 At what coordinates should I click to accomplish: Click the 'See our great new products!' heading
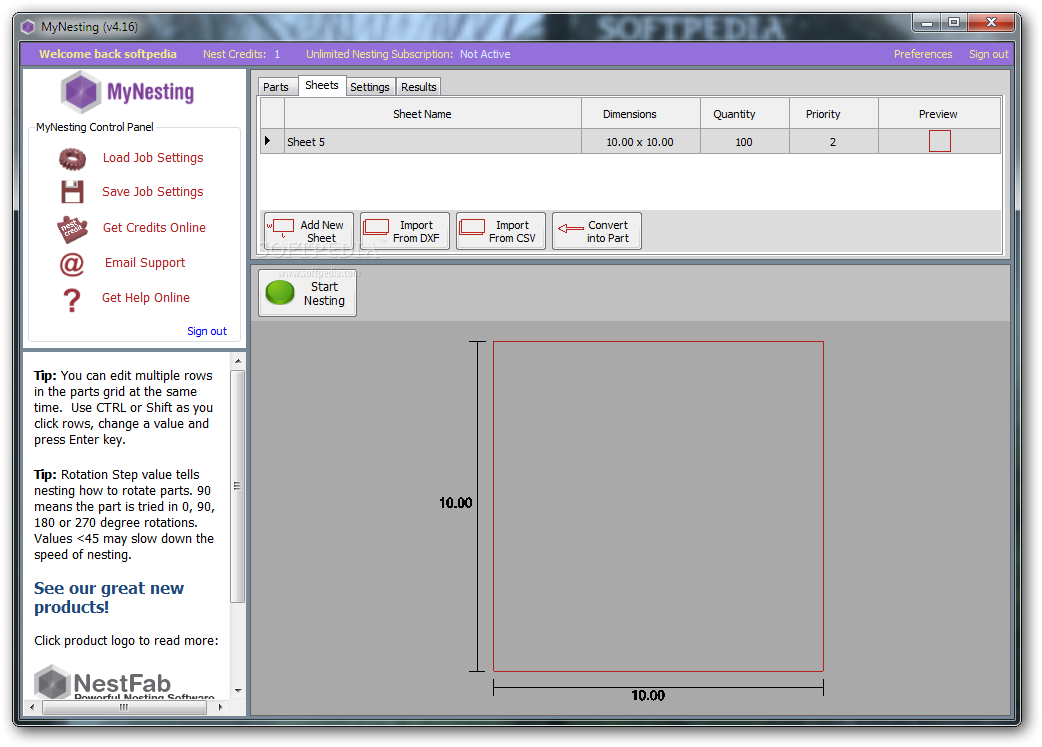(x=109, y=597)
